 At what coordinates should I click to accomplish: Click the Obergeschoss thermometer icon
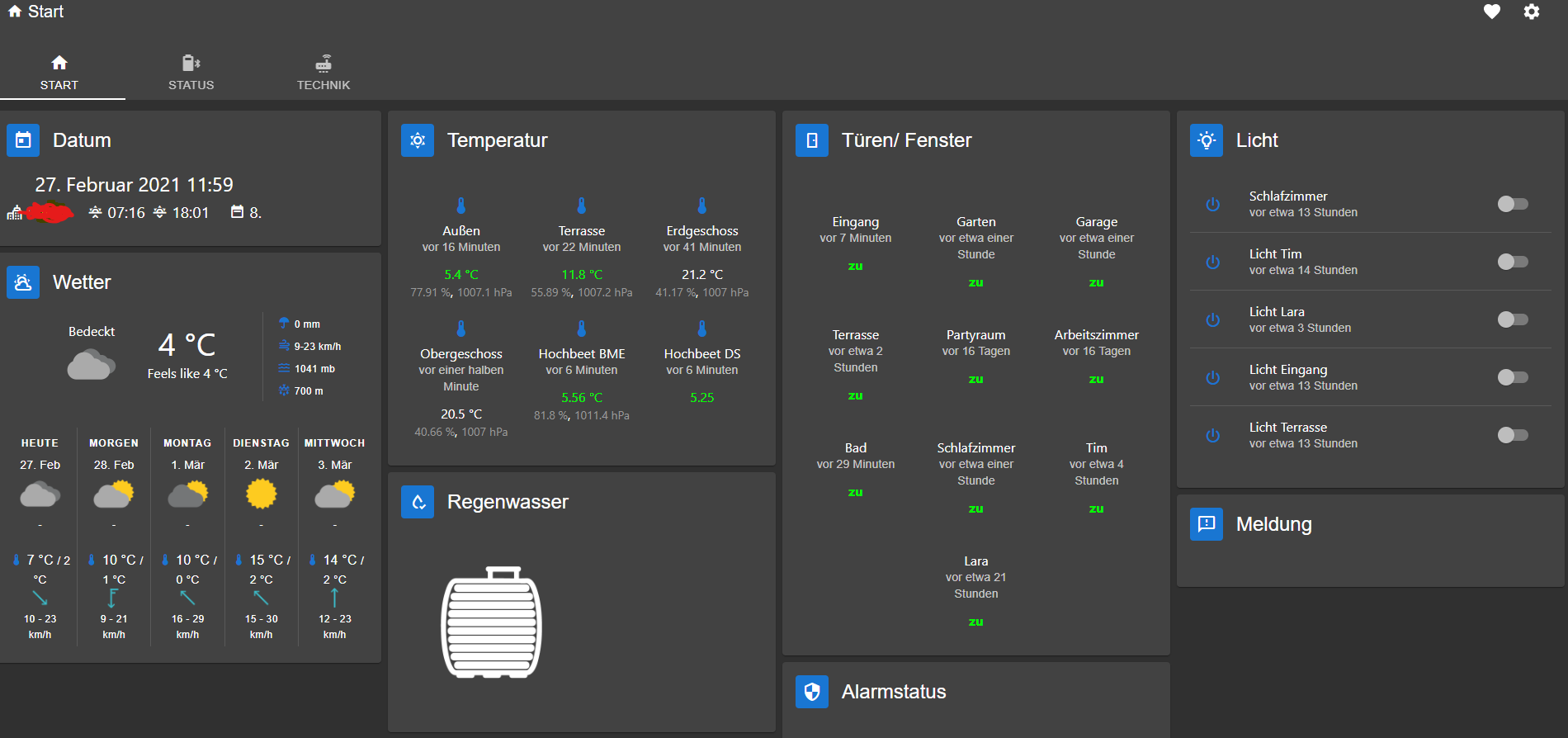pos(461,329)
